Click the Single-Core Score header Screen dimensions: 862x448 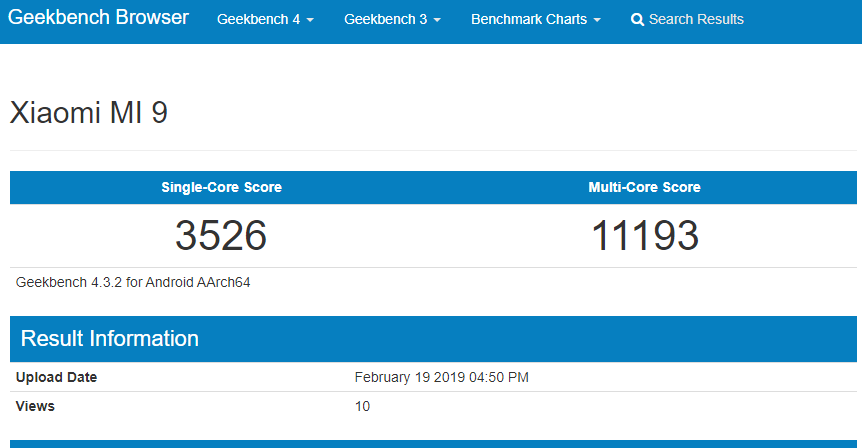222,187
